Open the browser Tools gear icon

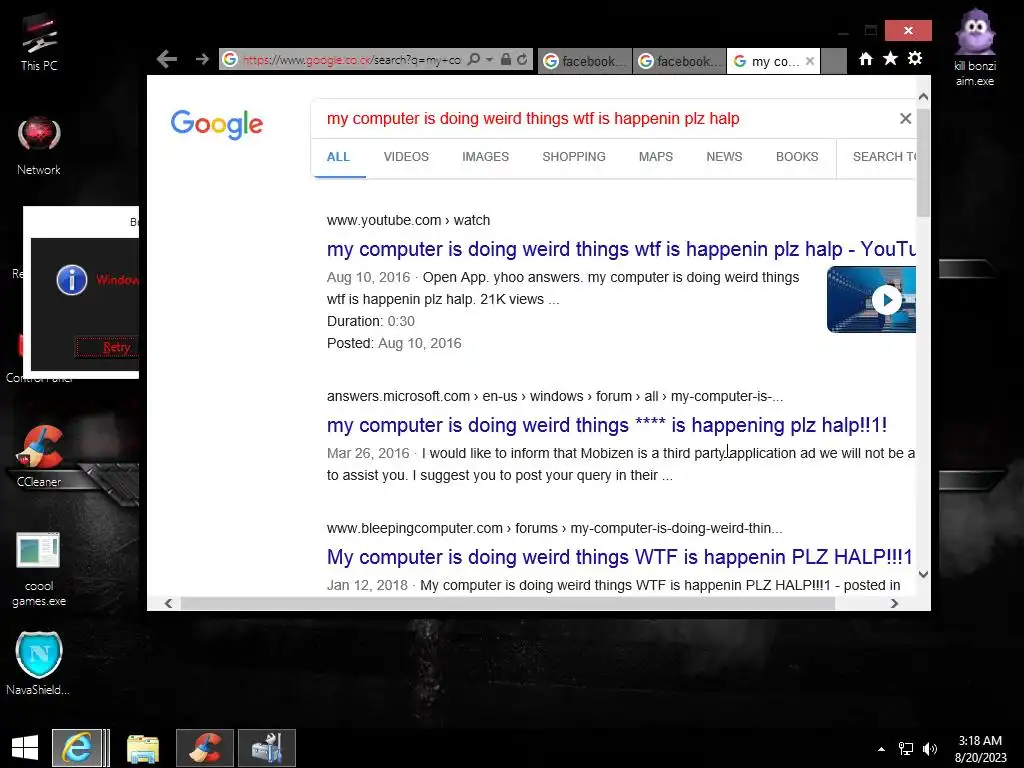click(915, 58)
